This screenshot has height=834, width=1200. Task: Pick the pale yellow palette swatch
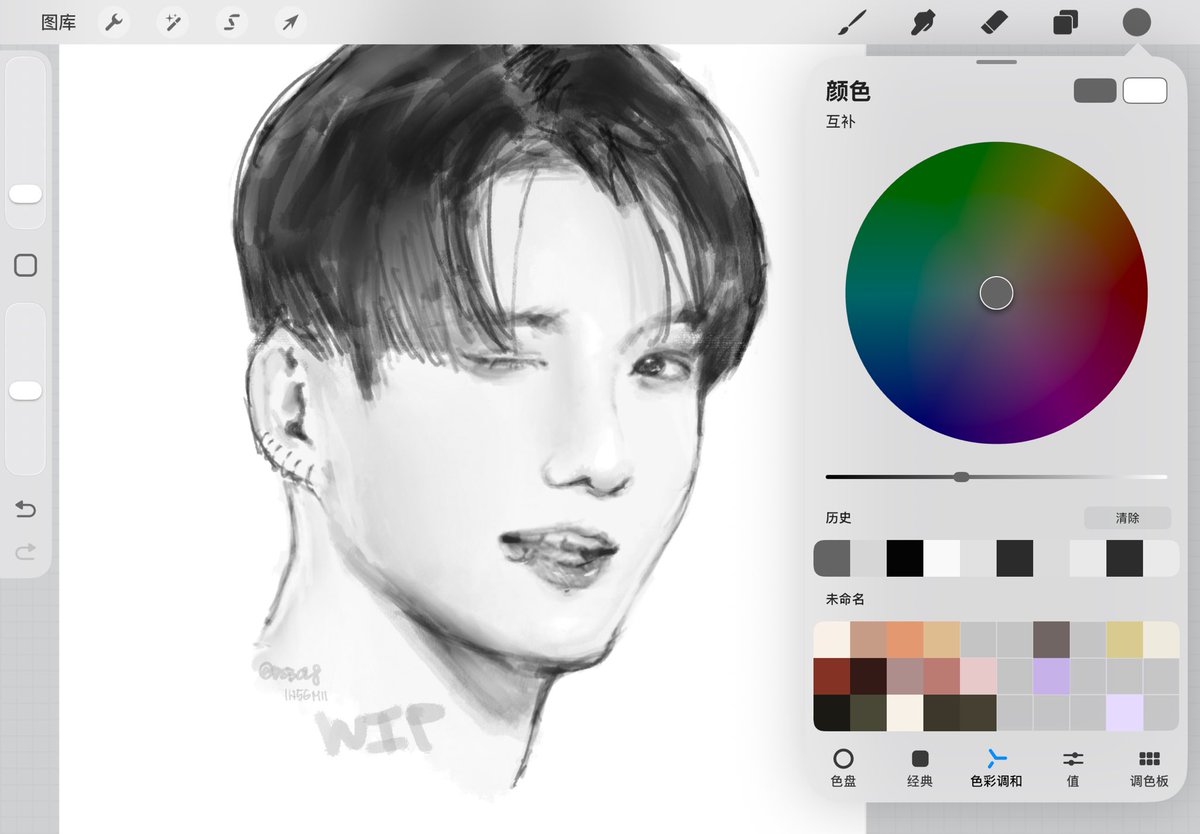pyautogui.click(x=1125, y=640)
